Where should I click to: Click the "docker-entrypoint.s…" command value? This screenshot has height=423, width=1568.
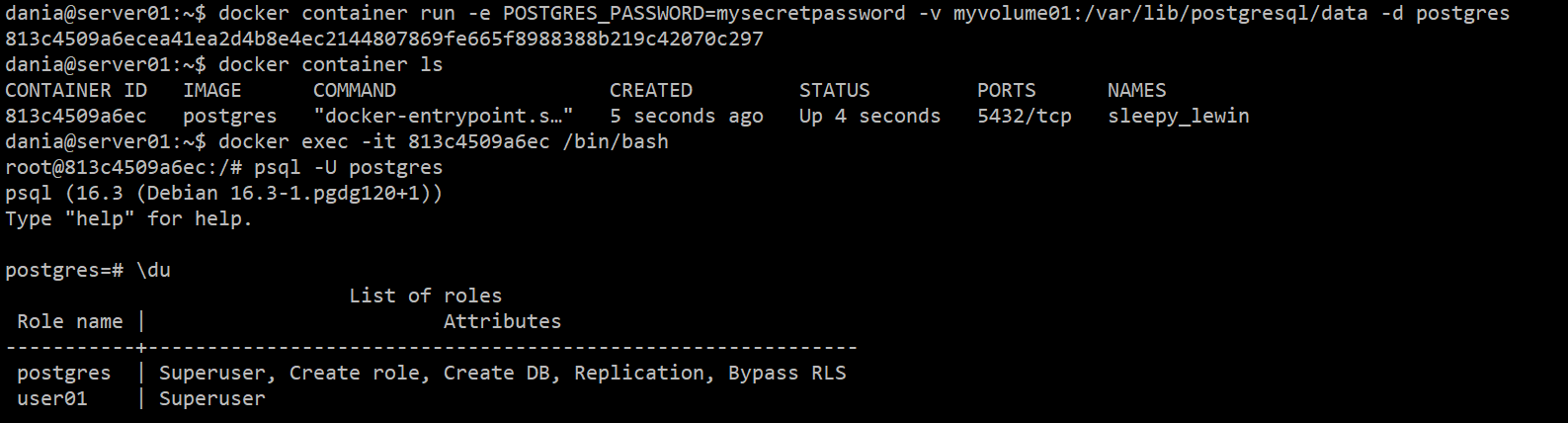pyautogui.click(x=443, y=116)
